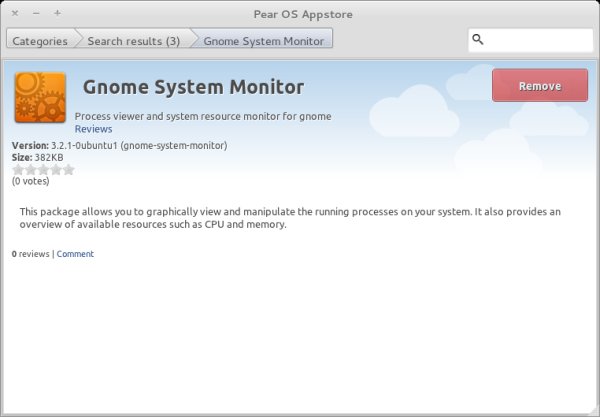Click the Process viewer subtitle text
Image resolution: width=600 pixels, height=417 pixels.
(203, 116)
